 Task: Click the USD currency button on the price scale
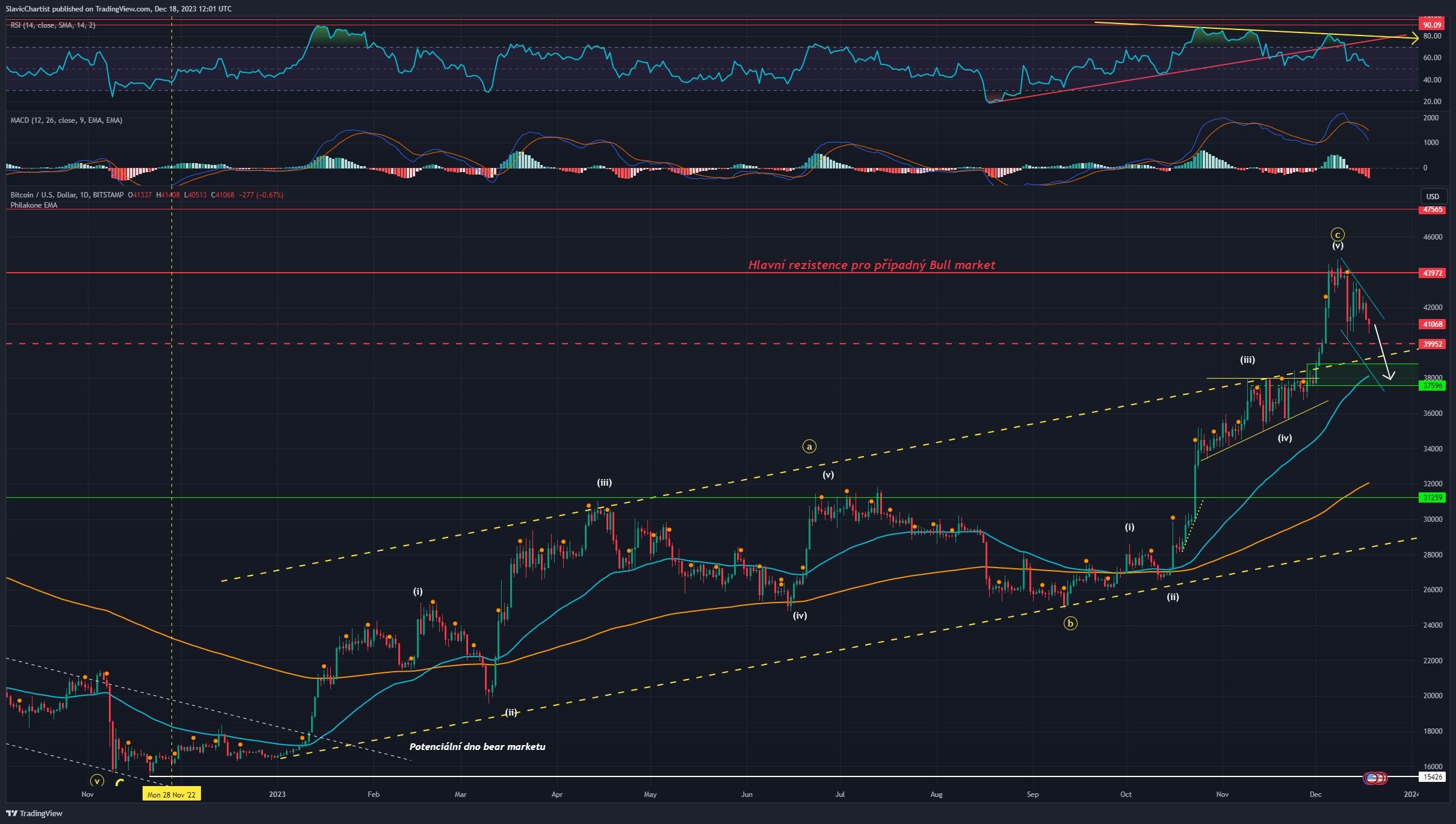pyautogui.click(x=1433, y=196)
